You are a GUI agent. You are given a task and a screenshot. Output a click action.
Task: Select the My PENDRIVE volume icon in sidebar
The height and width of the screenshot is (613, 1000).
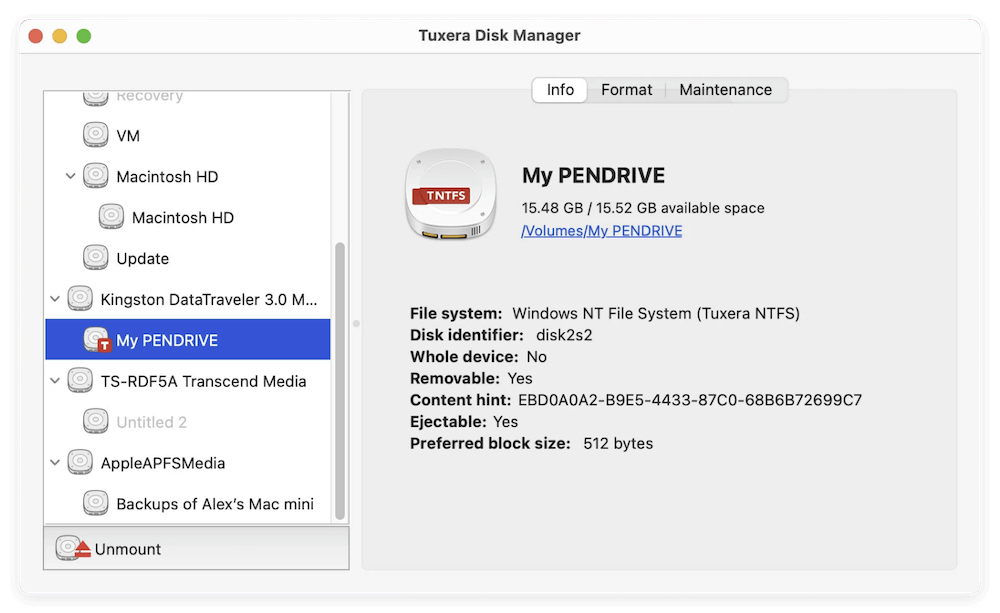coord(96,339)
